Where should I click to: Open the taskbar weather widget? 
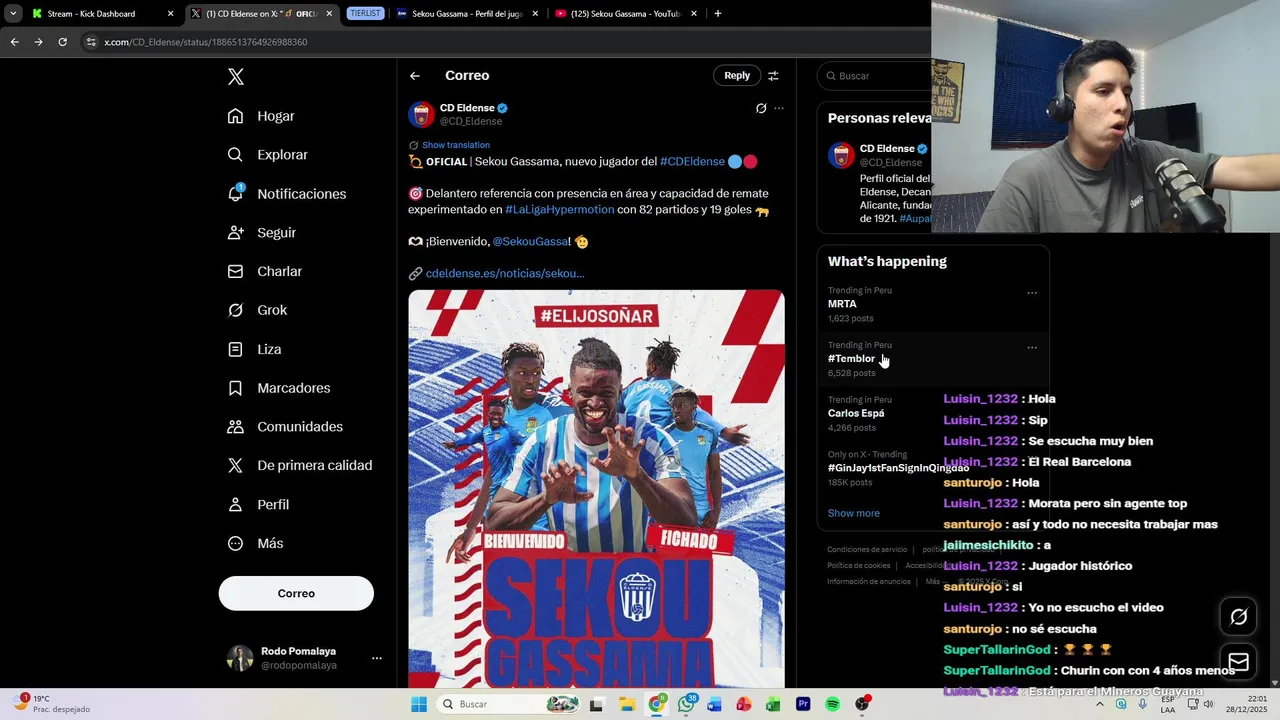point(52,704)
